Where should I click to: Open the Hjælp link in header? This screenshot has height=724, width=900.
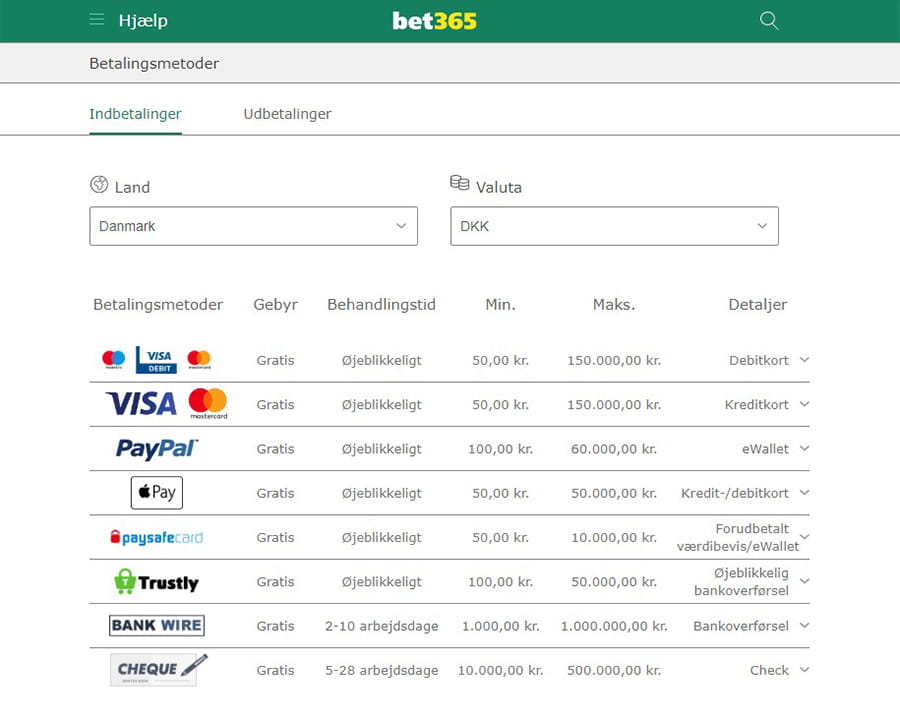(143, 21)
